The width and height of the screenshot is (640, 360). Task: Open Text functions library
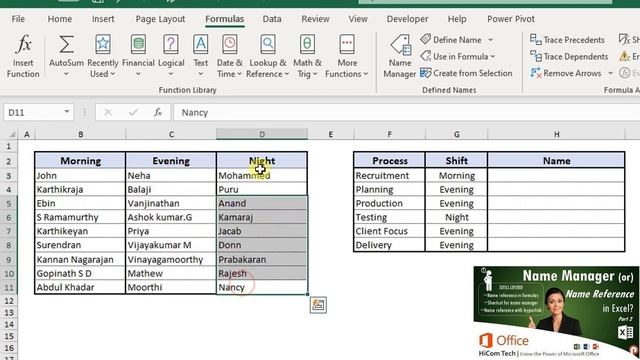(200, 56)
